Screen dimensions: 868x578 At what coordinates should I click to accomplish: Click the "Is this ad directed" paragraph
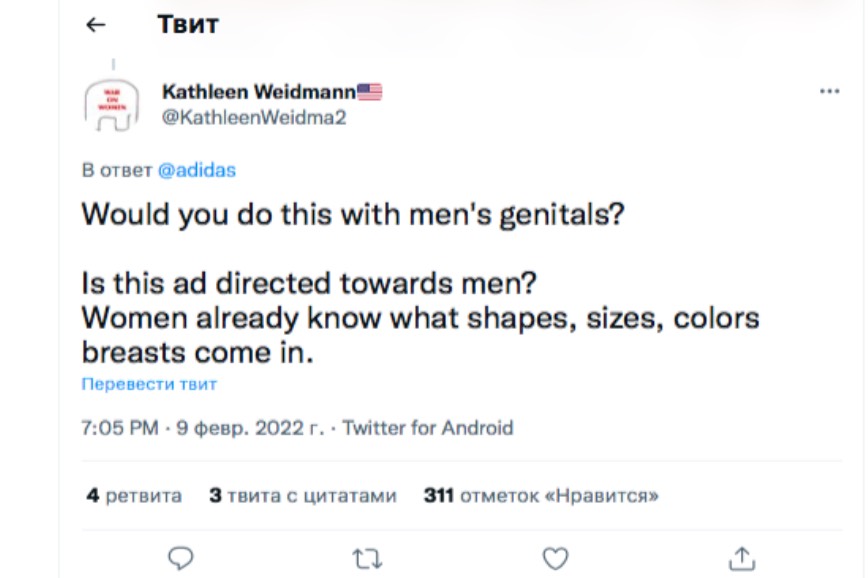(420, 318)
